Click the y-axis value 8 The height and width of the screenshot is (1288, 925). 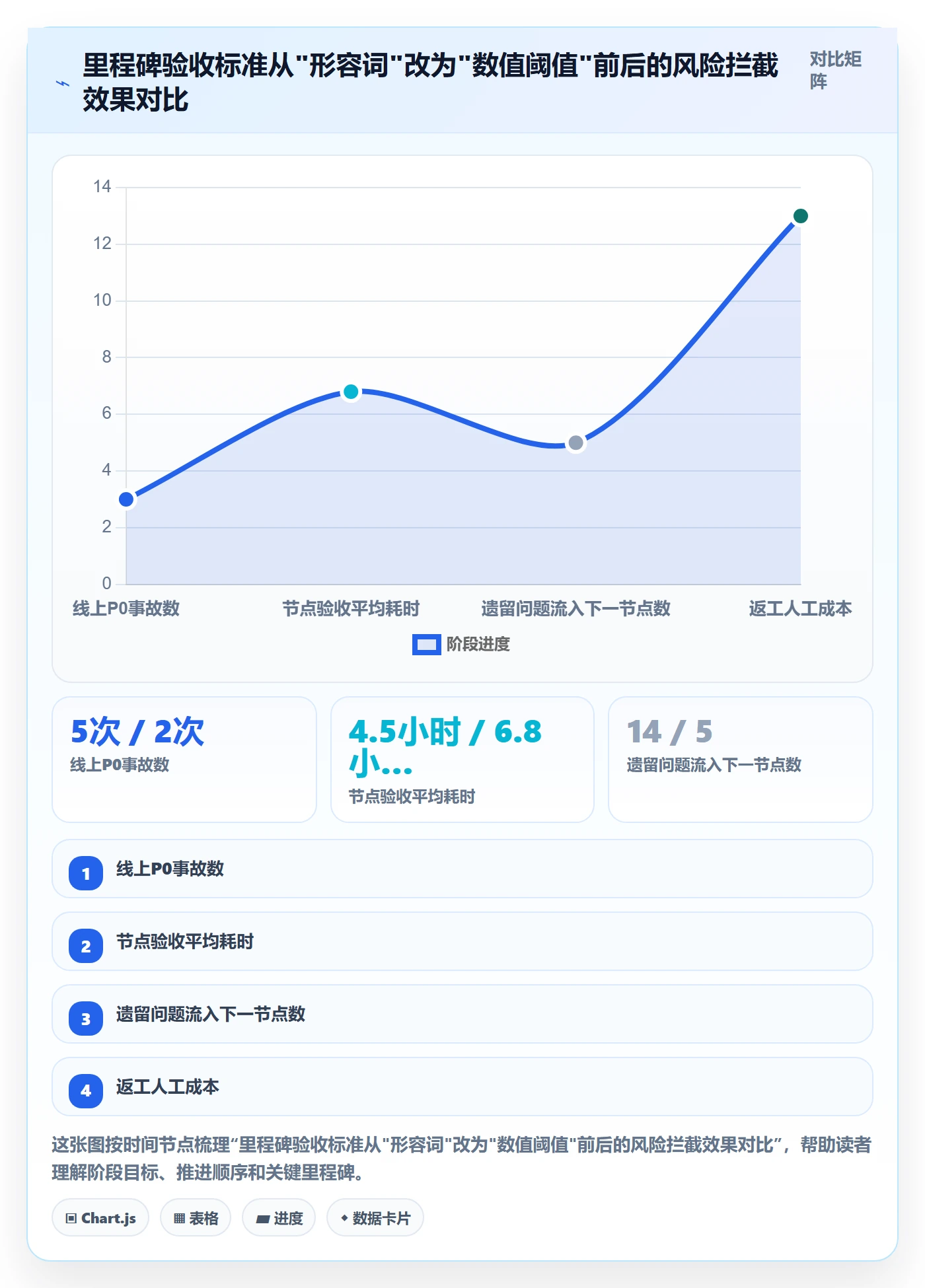106,357
